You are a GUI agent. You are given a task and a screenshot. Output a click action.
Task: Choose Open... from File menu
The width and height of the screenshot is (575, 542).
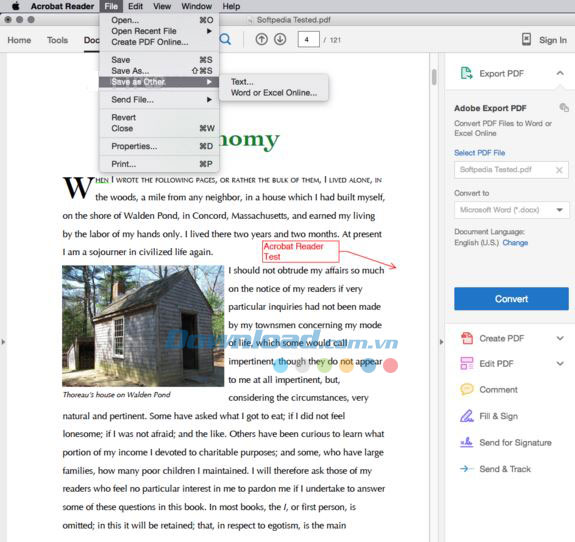click(159, 20)
